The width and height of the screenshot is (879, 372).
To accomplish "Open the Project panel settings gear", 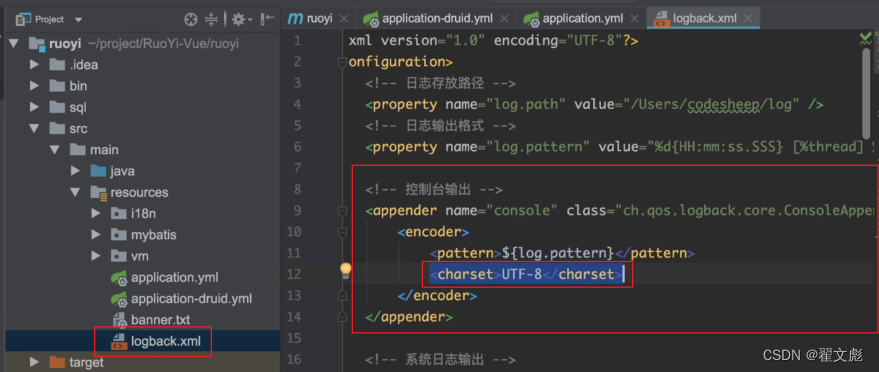I will pos(242,20).
